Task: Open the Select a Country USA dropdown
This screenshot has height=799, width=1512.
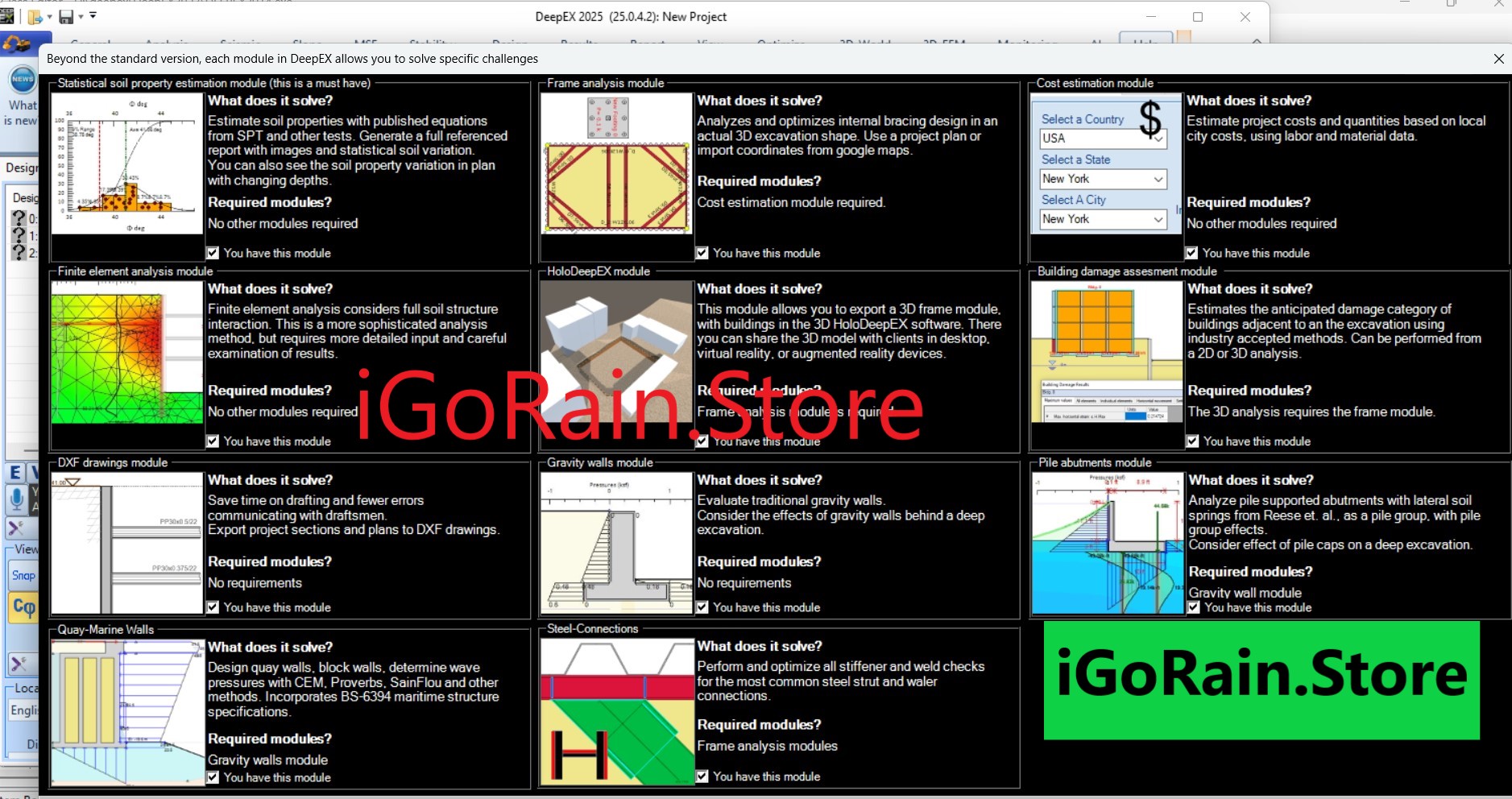Action: (1158, 139)
